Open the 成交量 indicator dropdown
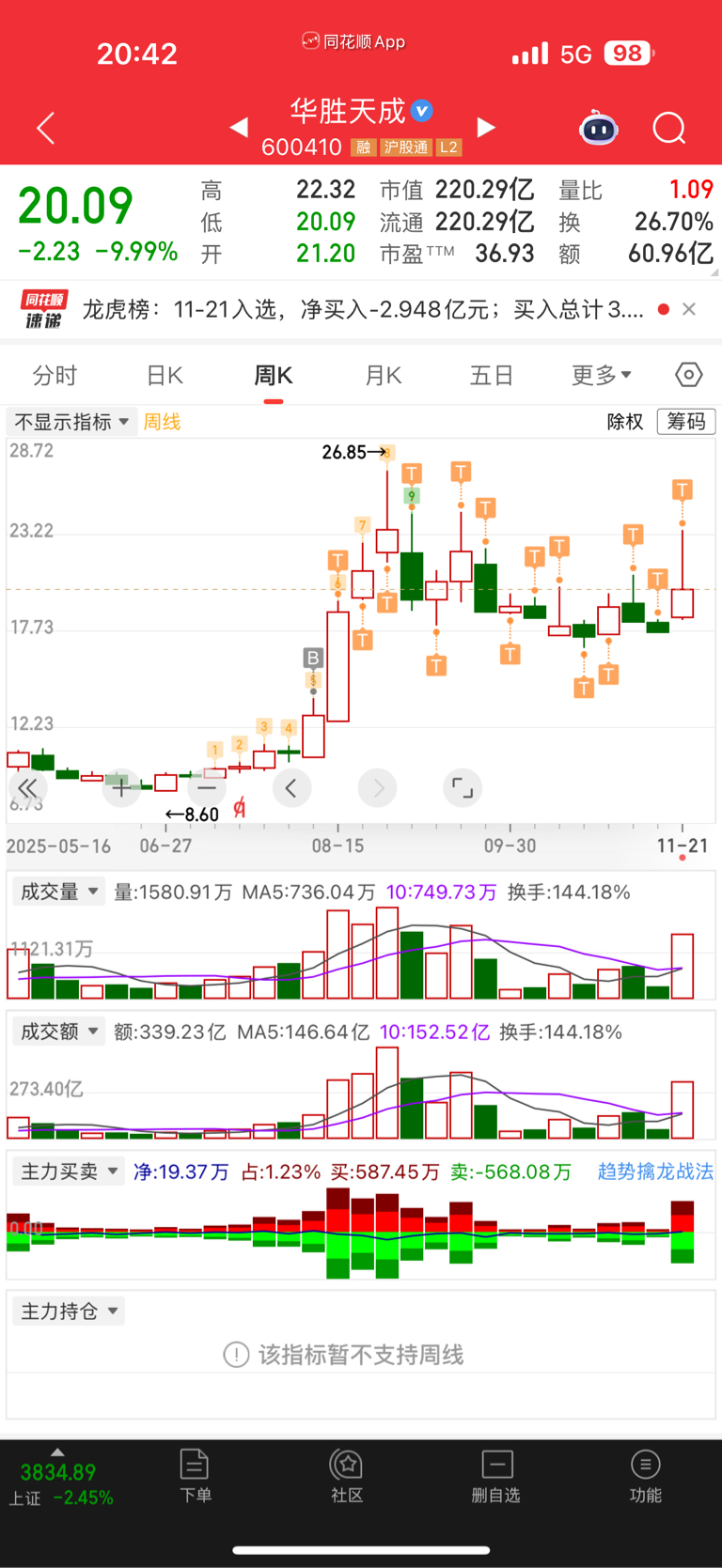This screenshot has height=1568, width=722. [60, 892]
